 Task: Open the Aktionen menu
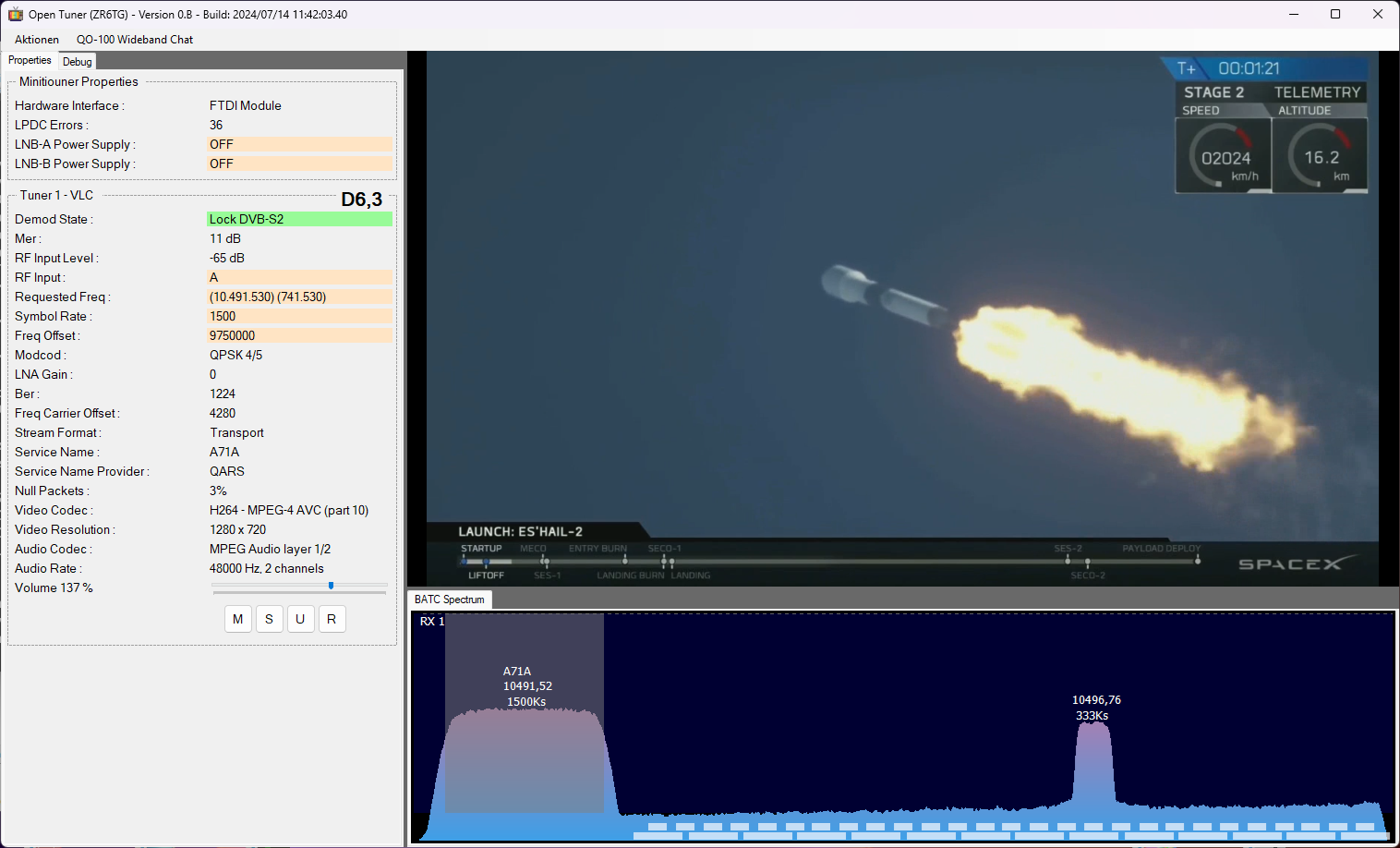[37, 40]
